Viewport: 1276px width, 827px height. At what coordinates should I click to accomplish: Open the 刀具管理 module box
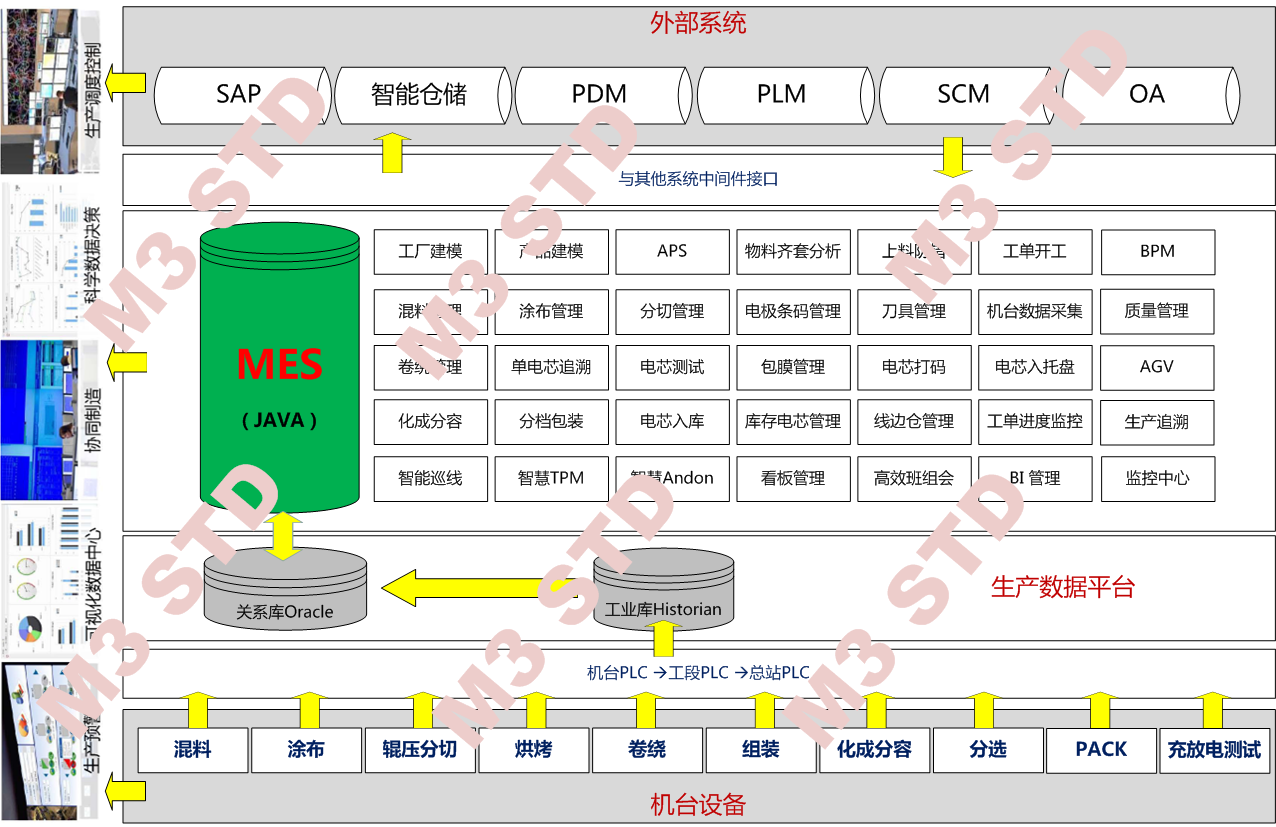(914, 311)
